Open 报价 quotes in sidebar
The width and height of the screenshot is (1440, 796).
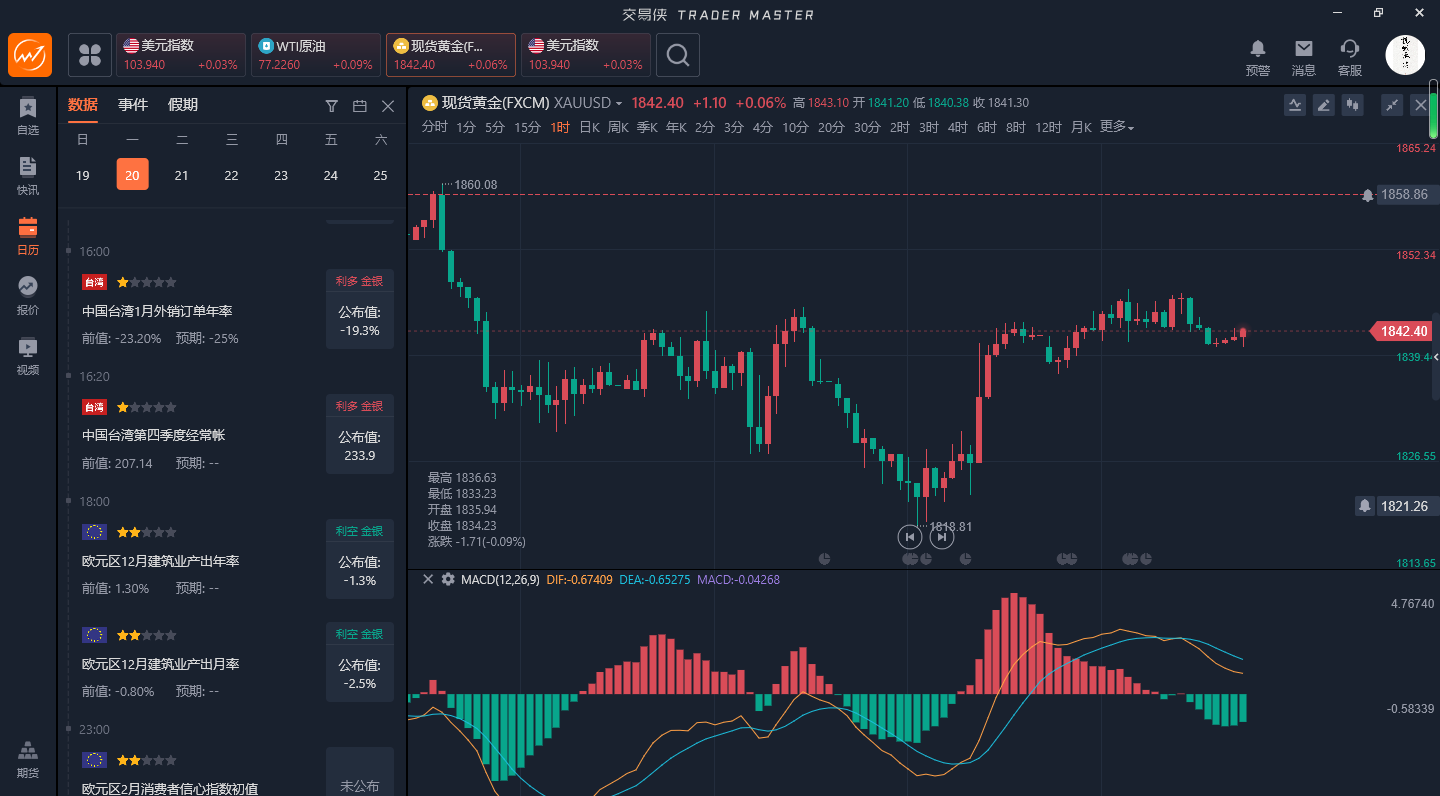pyautogui.click(x=28, y=297)
